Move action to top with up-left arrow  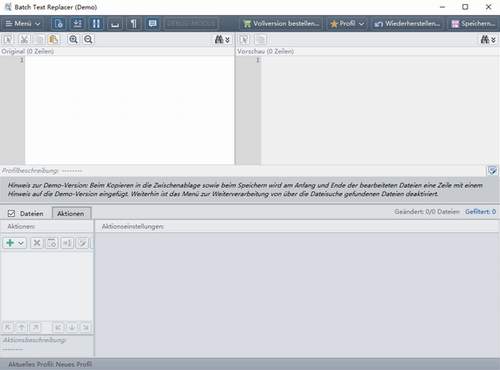pyautogui.click(x=8, y=328)
